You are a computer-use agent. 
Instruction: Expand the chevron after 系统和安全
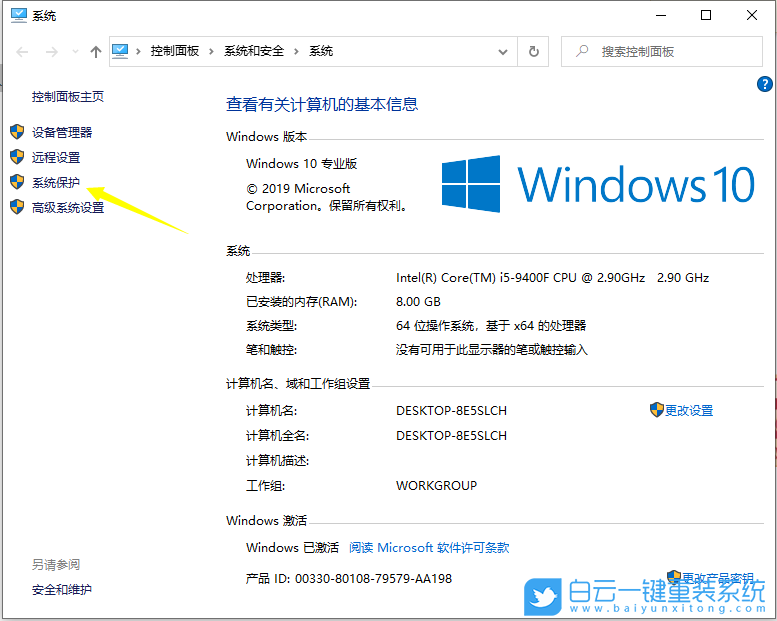coord(296,52)
